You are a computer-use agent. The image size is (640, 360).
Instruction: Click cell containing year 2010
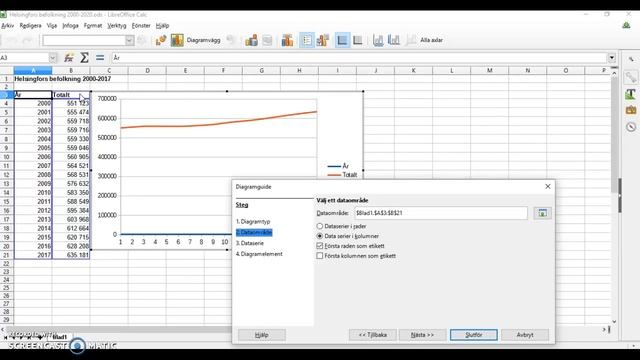click(x=33, y=193)
